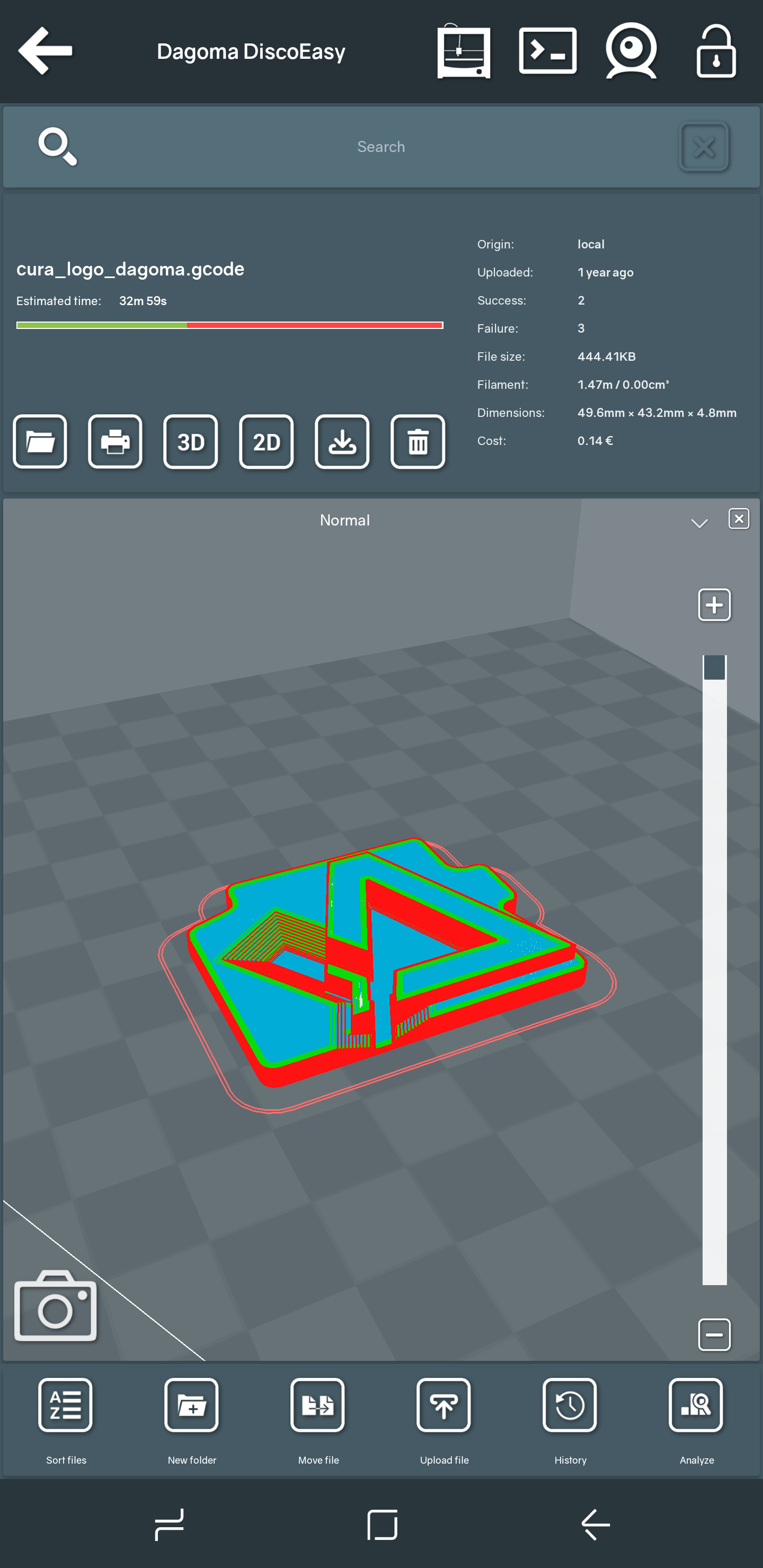Toggle the padlock lock icon

pyautogui.click(x=715, y=51)
